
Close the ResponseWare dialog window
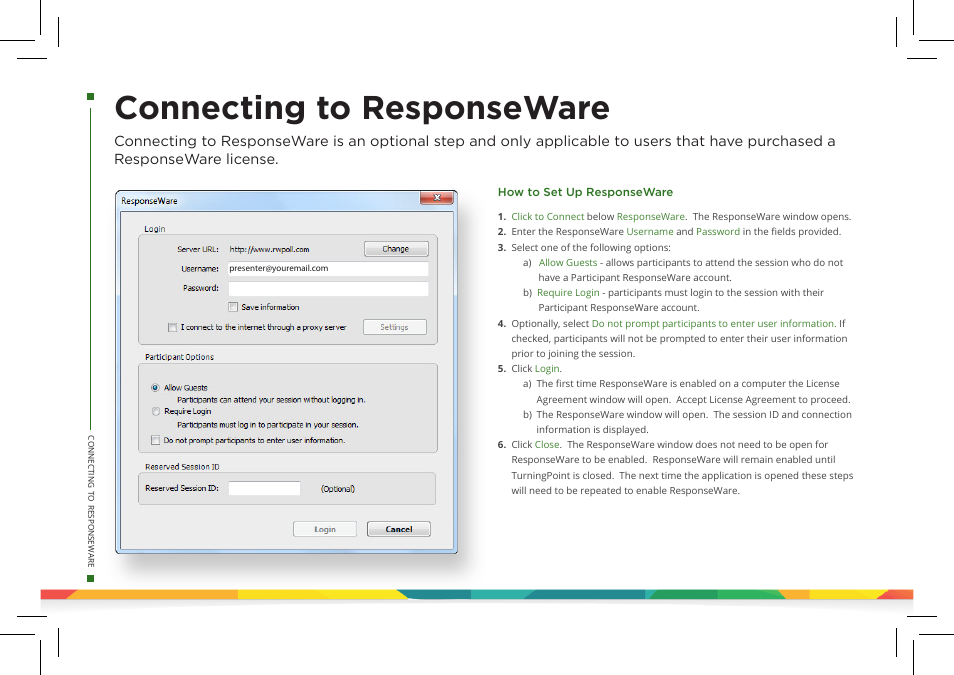[437, 198]
